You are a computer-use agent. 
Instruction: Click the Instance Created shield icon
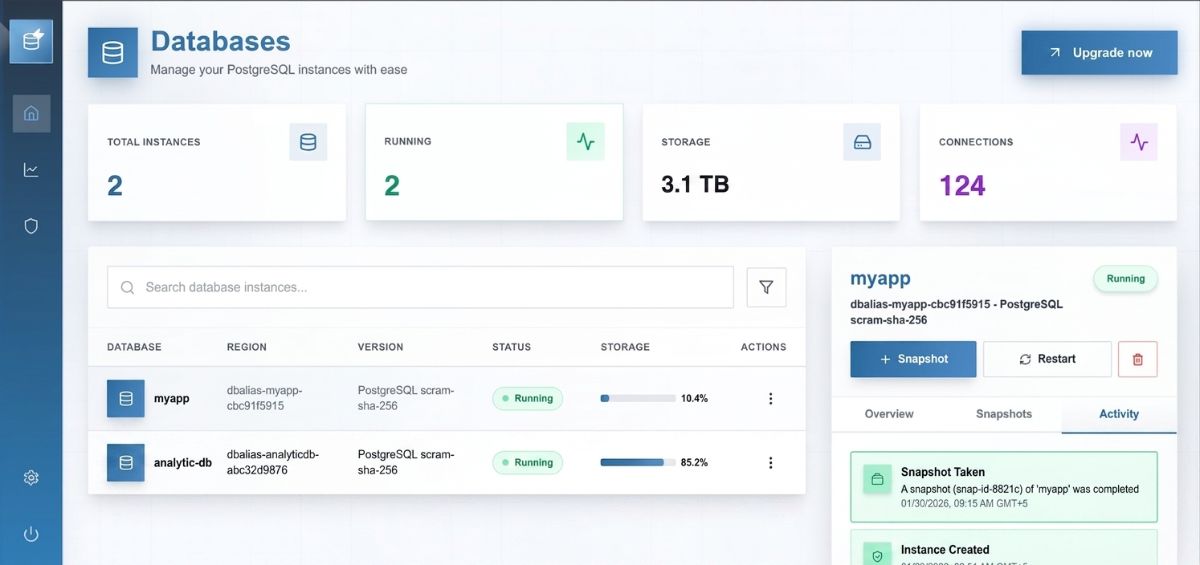(x=877, y=556)
